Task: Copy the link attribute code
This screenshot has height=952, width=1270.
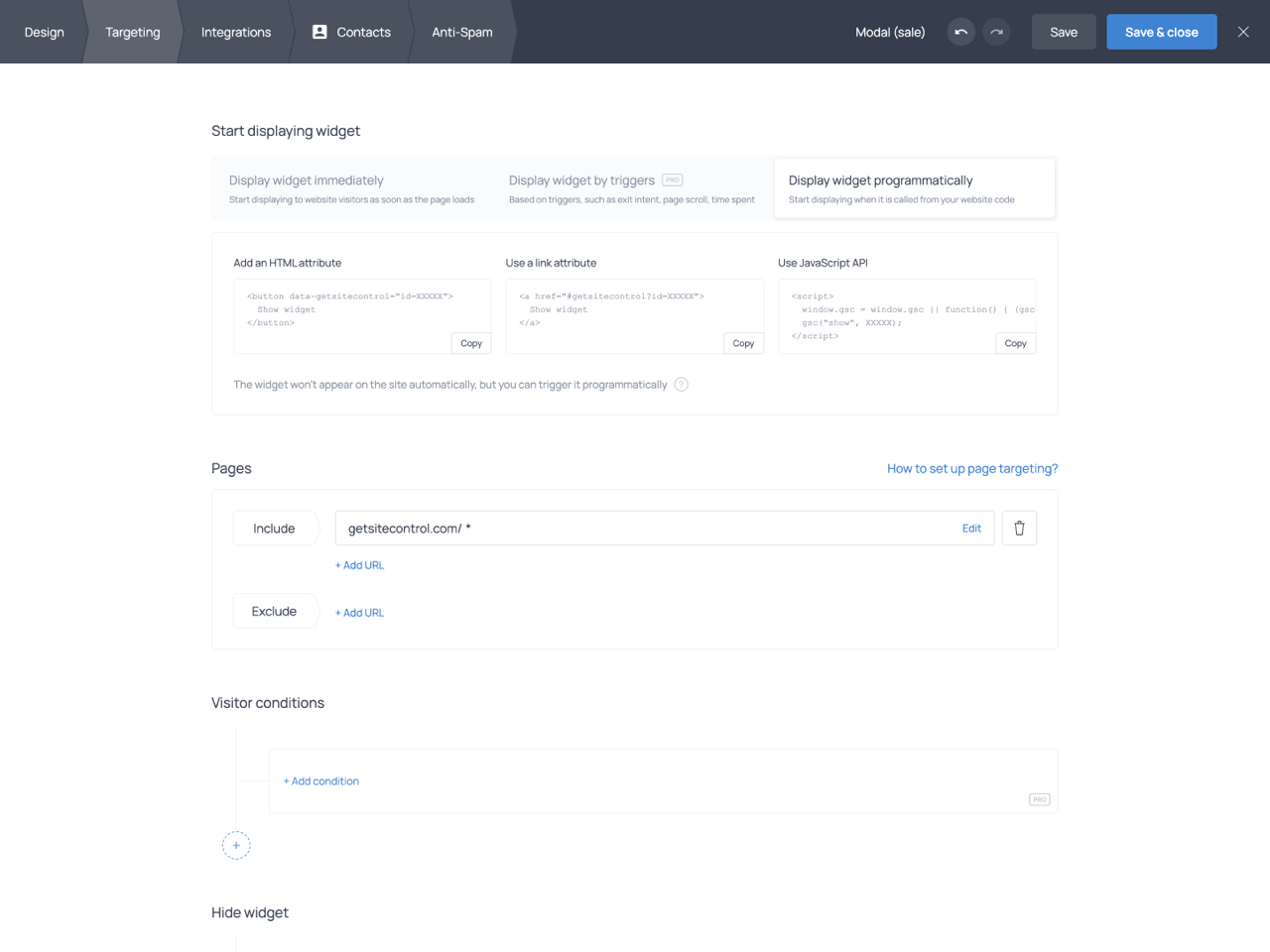Action: point(743,343)
